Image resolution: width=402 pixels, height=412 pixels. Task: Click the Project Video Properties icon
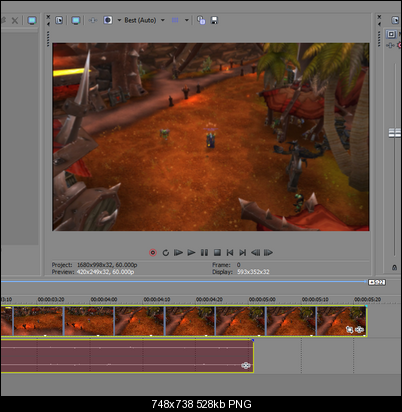[59, 20]
